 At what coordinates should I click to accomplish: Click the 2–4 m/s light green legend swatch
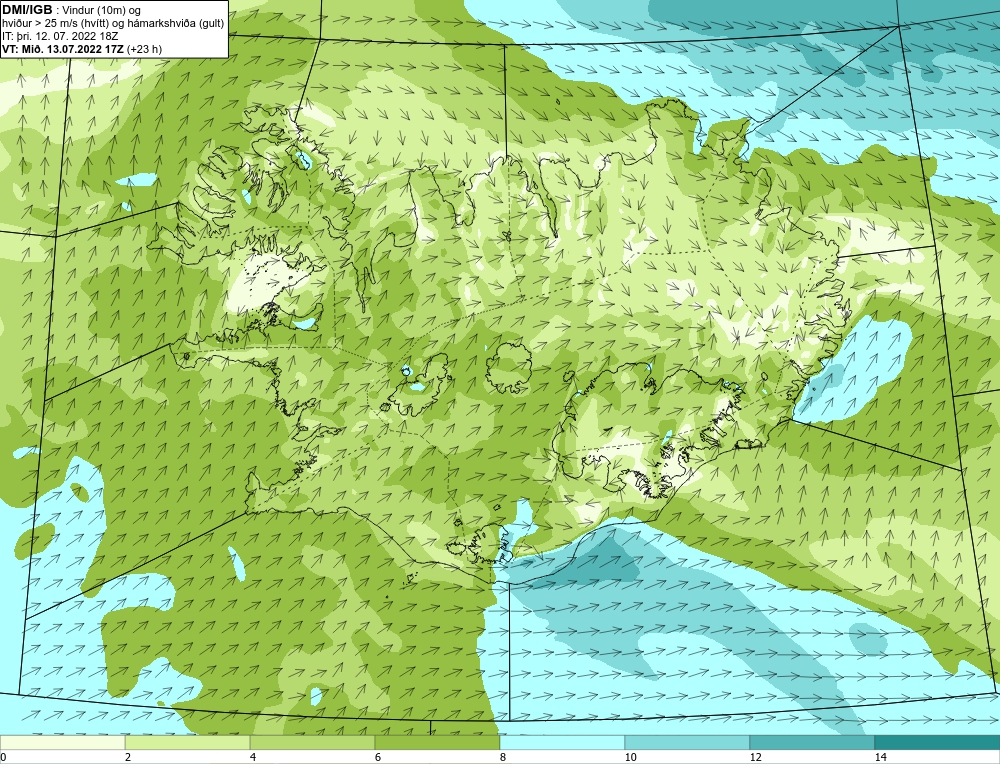tap(188, 742)
